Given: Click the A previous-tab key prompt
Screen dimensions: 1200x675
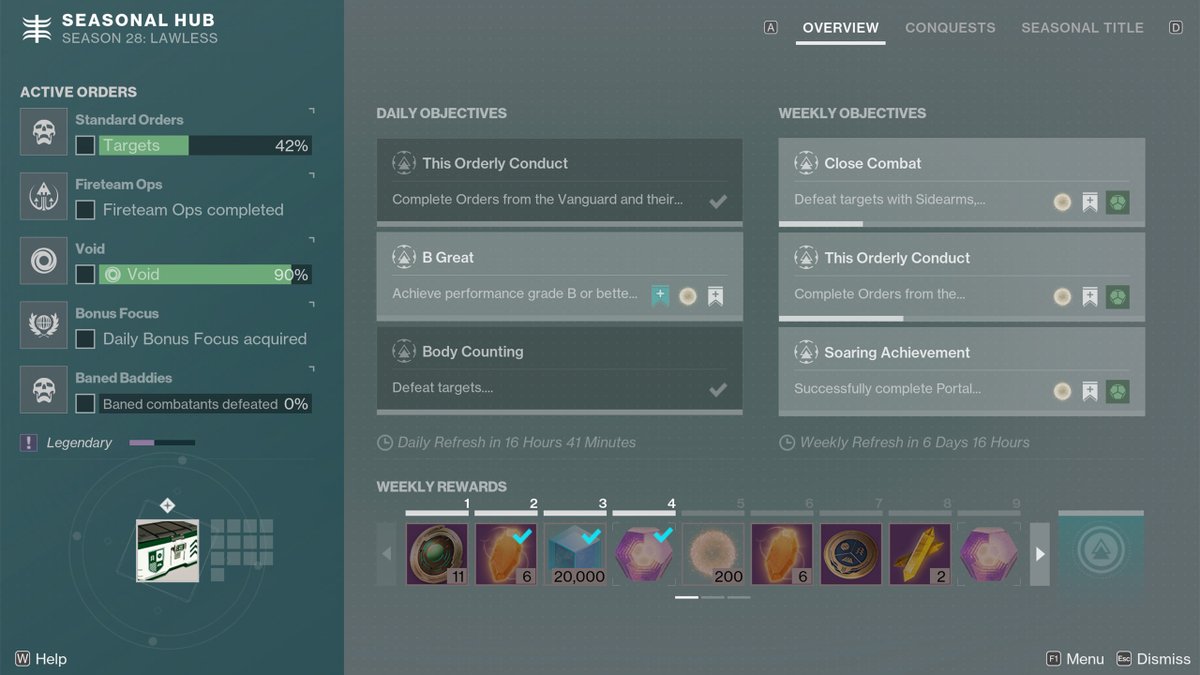Looking at the screenshot, I should (x=770, y=28).
